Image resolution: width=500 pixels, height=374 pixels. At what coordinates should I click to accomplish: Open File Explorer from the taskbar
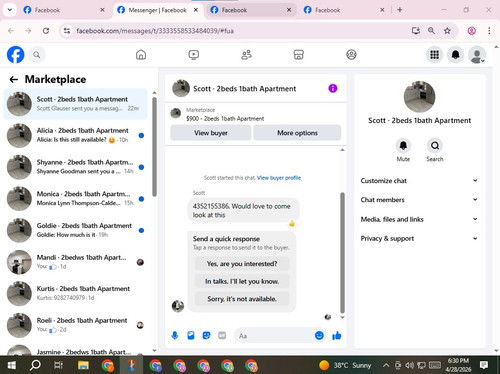click(83, 365)
